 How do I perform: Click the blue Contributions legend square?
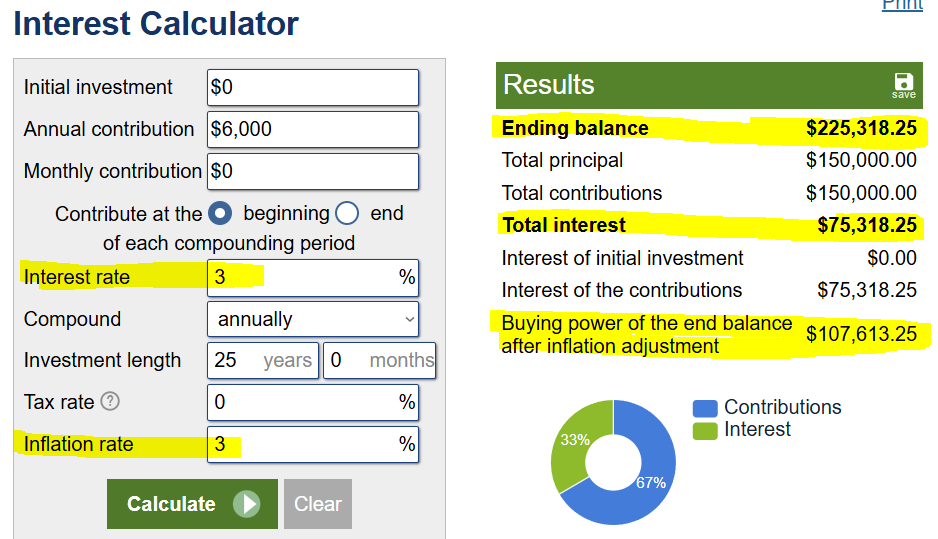[x=705, y=409]
